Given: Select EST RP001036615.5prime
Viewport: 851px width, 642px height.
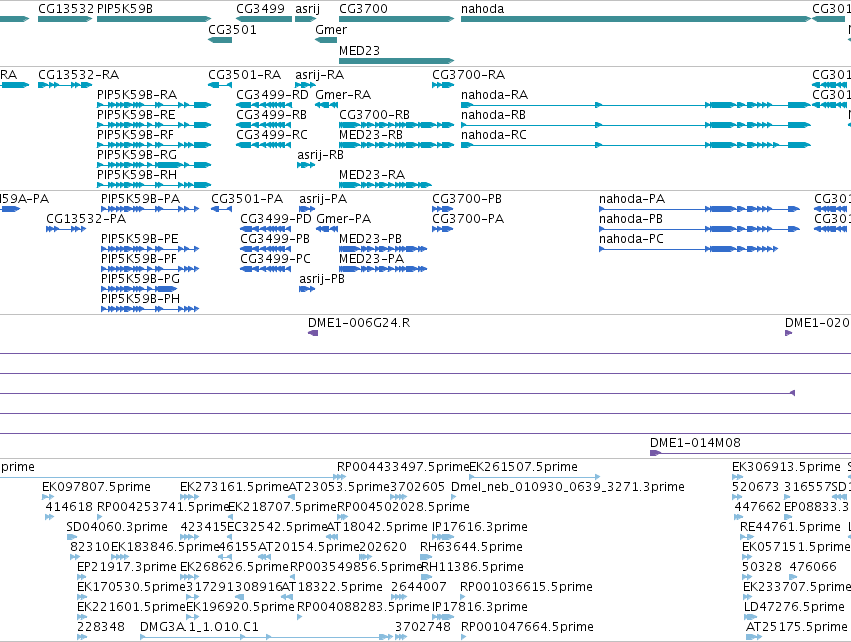Looking at the screenshot, I should coord(526,588).
